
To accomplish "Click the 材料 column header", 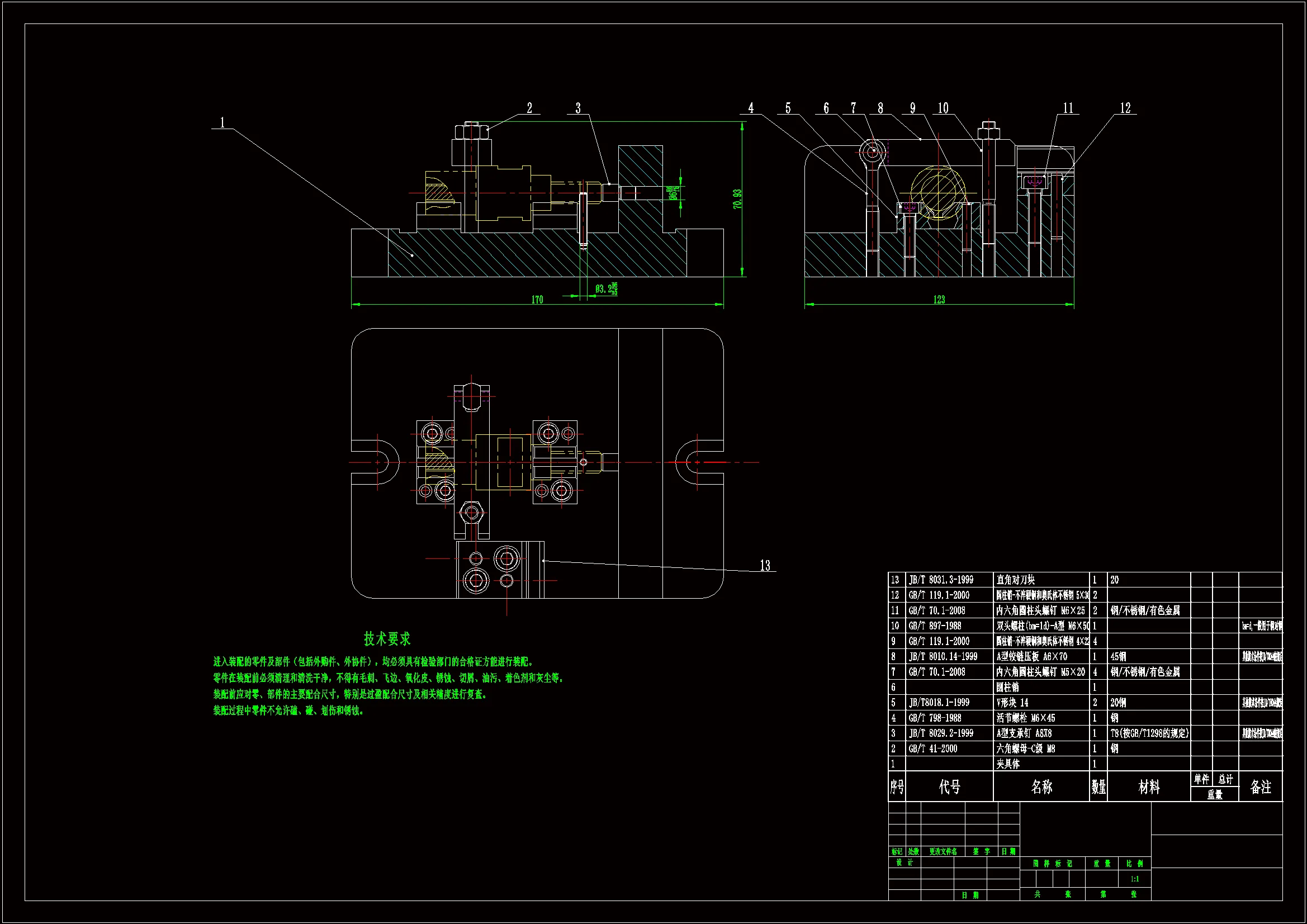I will 1149,788.
